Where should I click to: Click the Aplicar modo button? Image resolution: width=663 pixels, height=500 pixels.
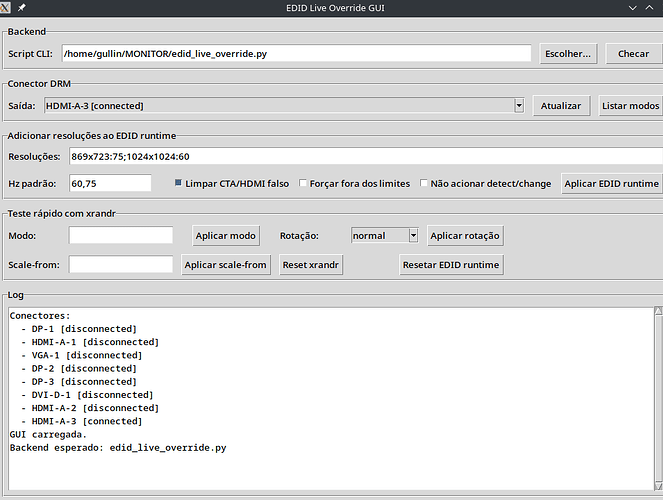pyautogui.click(x=225, y=235)
